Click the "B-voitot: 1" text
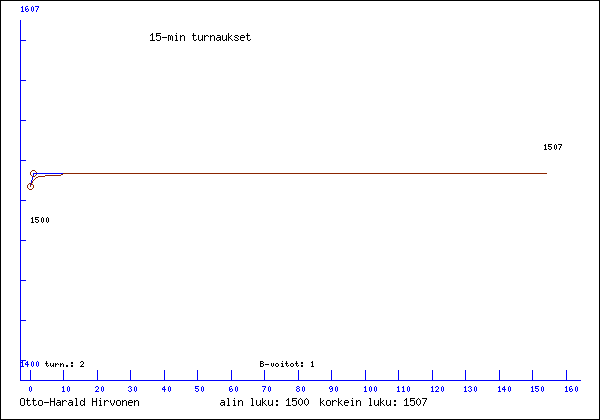600x420 pixels. click(287, 364)
